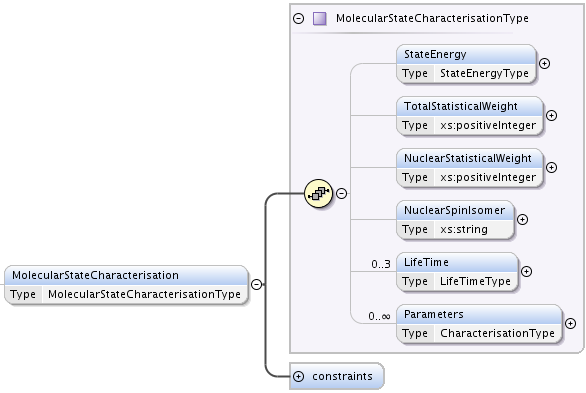Select the StateEnergy element name
Screen dimensions: 586x393
(x=435, y=55)
